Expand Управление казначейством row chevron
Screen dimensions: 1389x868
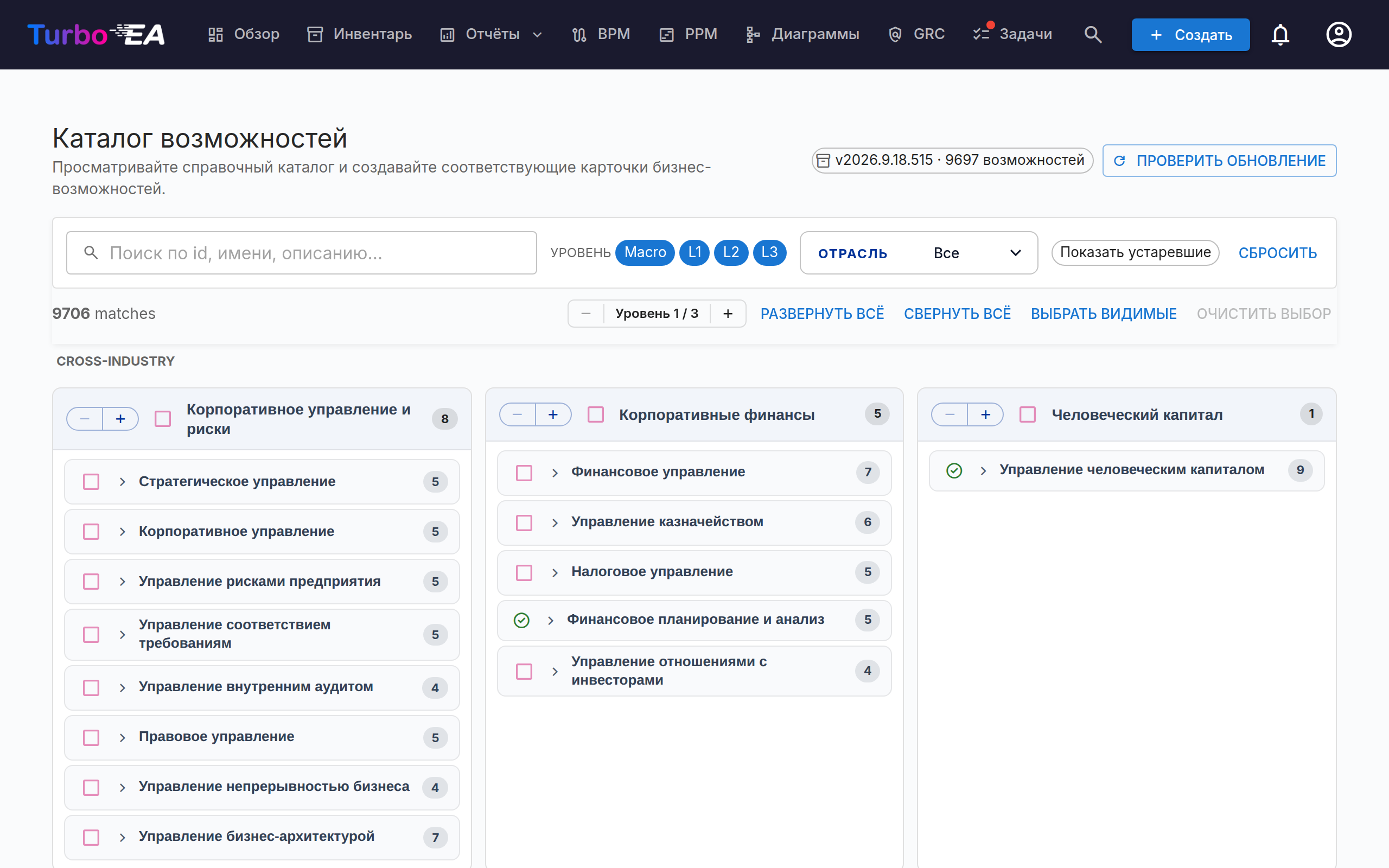pos(555,522)
